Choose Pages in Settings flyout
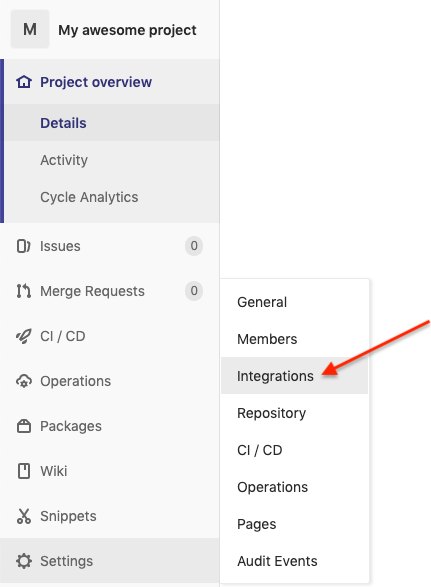 click(x=257, y=524)
